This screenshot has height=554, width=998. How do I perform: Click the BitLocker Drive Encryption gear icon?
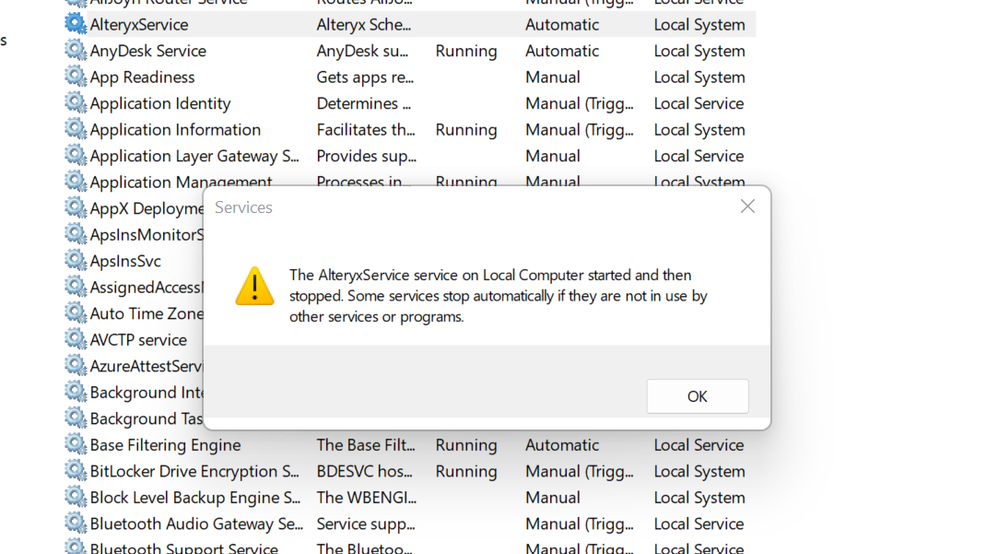75,471
